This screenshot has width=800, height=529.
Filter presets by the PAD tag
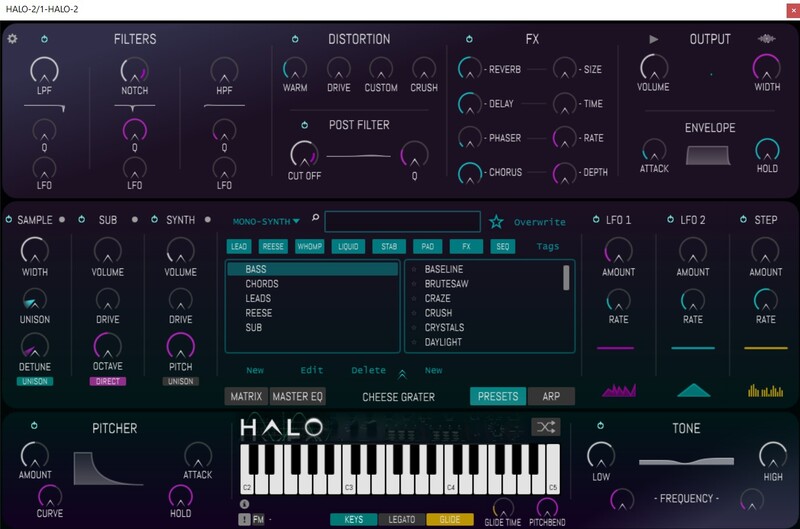click(x=428, y=246)
